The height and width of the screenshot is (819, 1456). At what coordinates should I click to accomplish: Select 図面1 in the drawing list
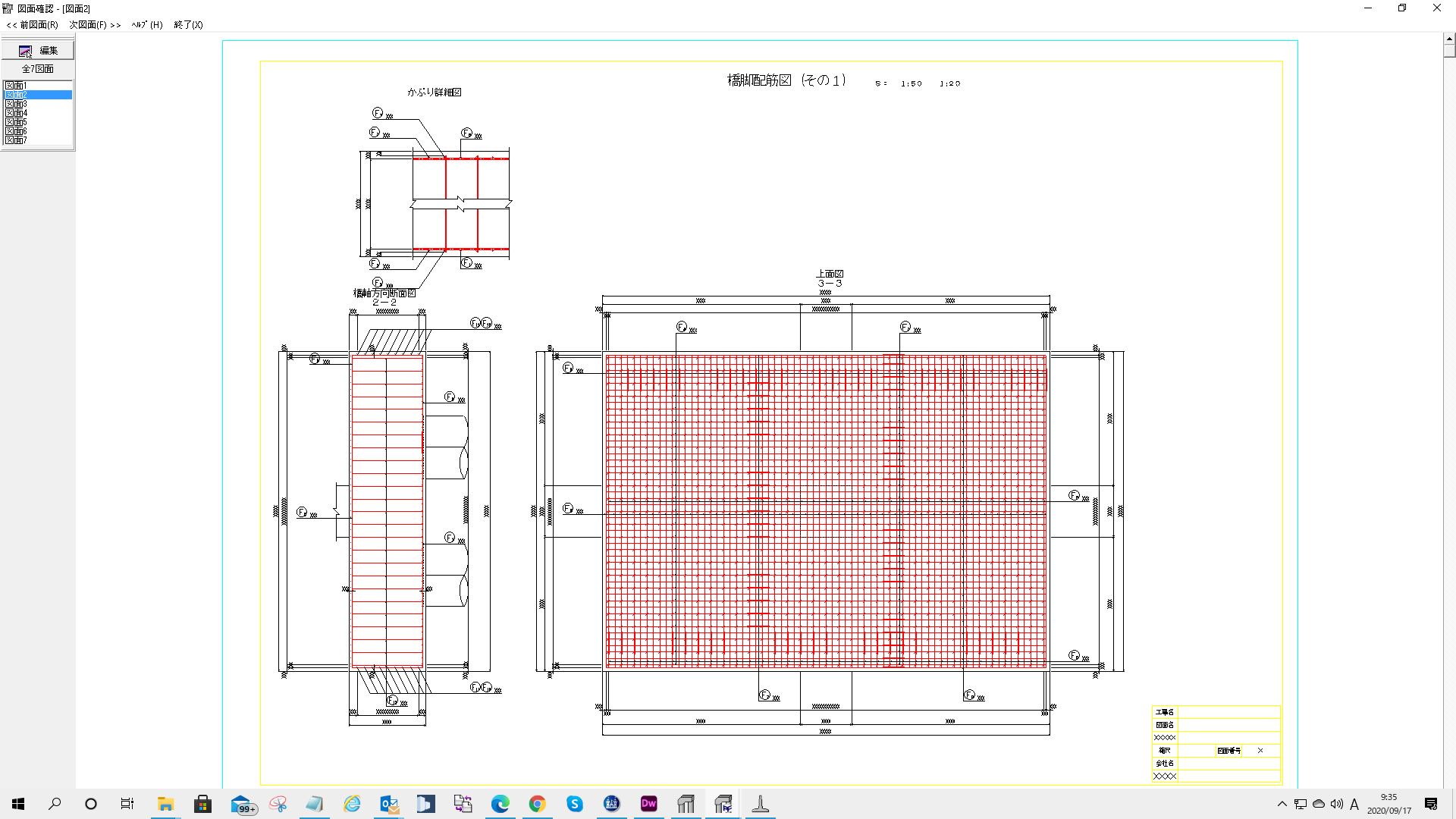(x=16, y=86)
